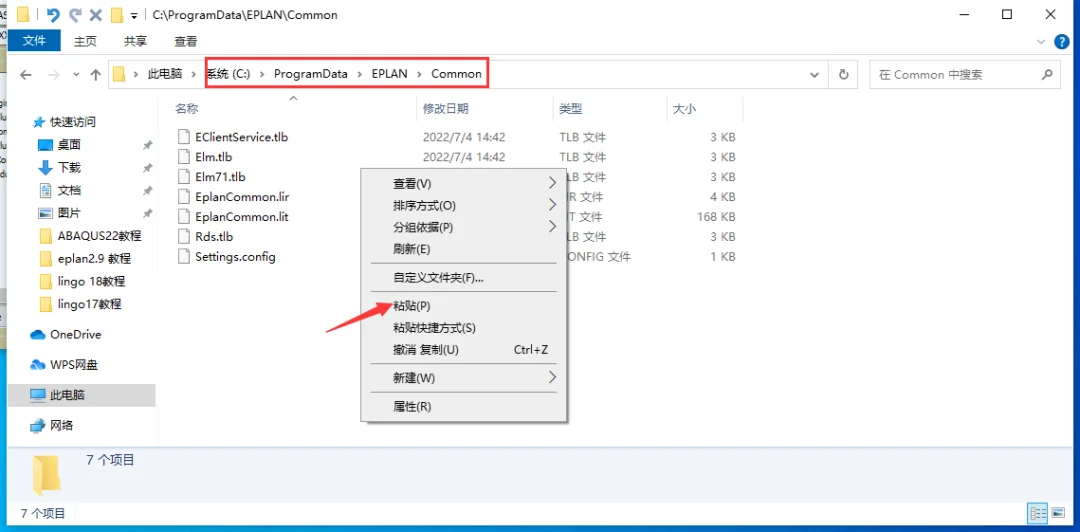
Task: Open the 查看(V) context submenu
Action: click(464, 184)
